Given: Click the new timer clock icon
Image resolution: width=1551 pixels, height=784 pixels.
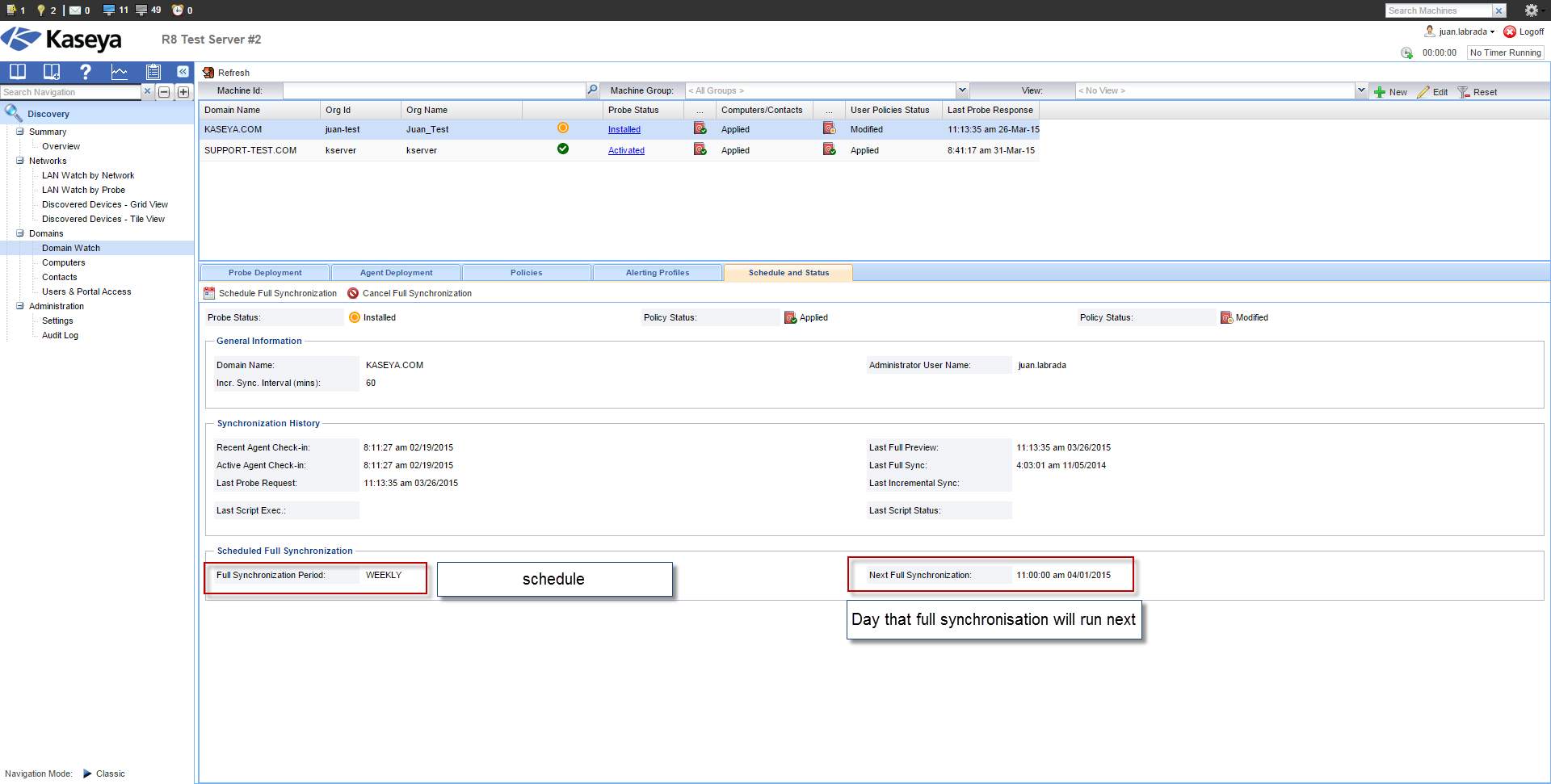Looking at the screenshot, I should pos(1406,52).
